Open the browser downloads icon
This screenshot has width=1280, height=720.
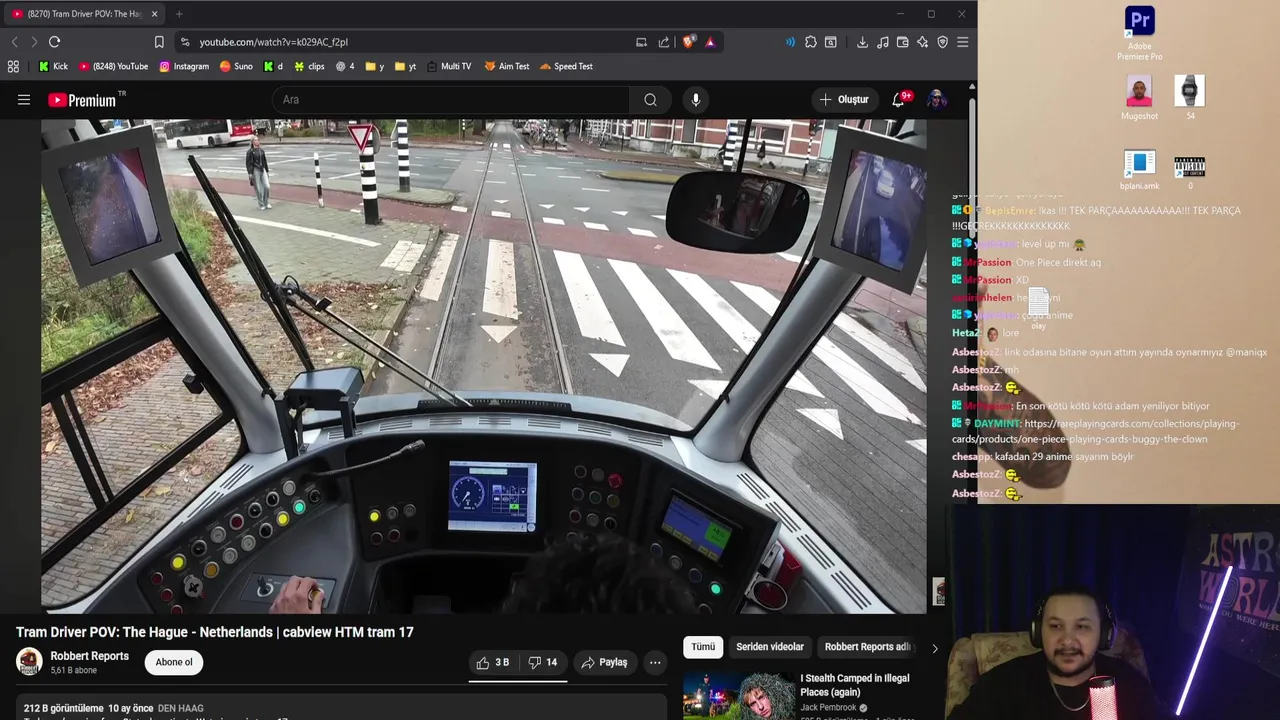(x=862, y=42)
